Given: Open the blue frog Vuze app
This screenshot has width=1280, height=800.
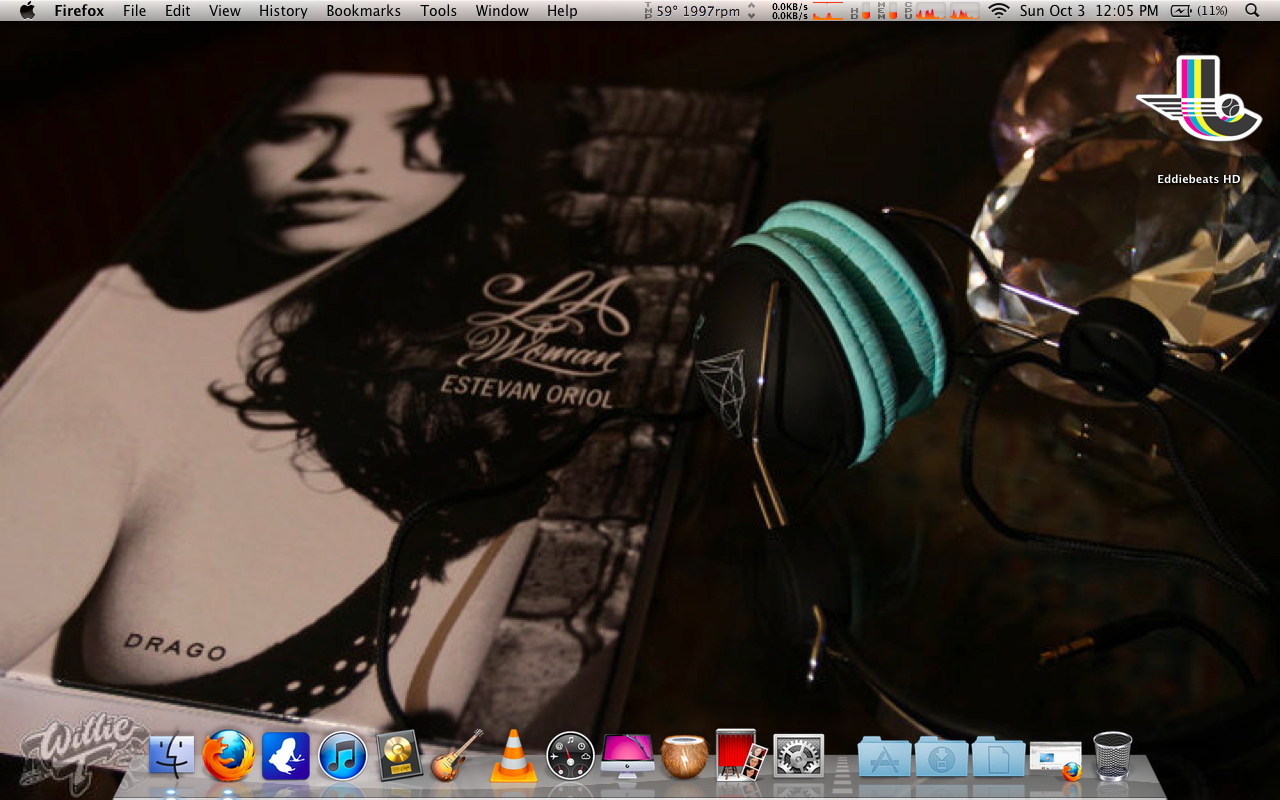Looking at the screenshot, I should pos(286,756).
